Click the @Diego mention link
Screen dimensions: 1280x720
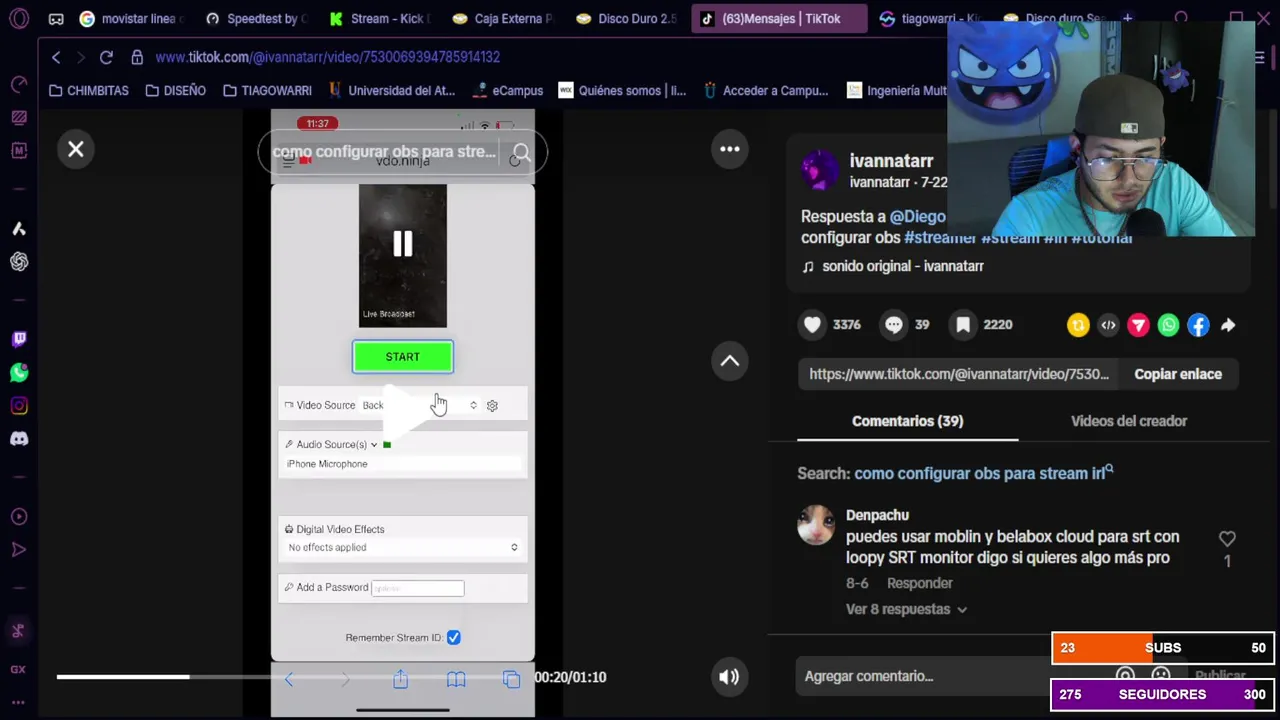click(x=917, y=216)
